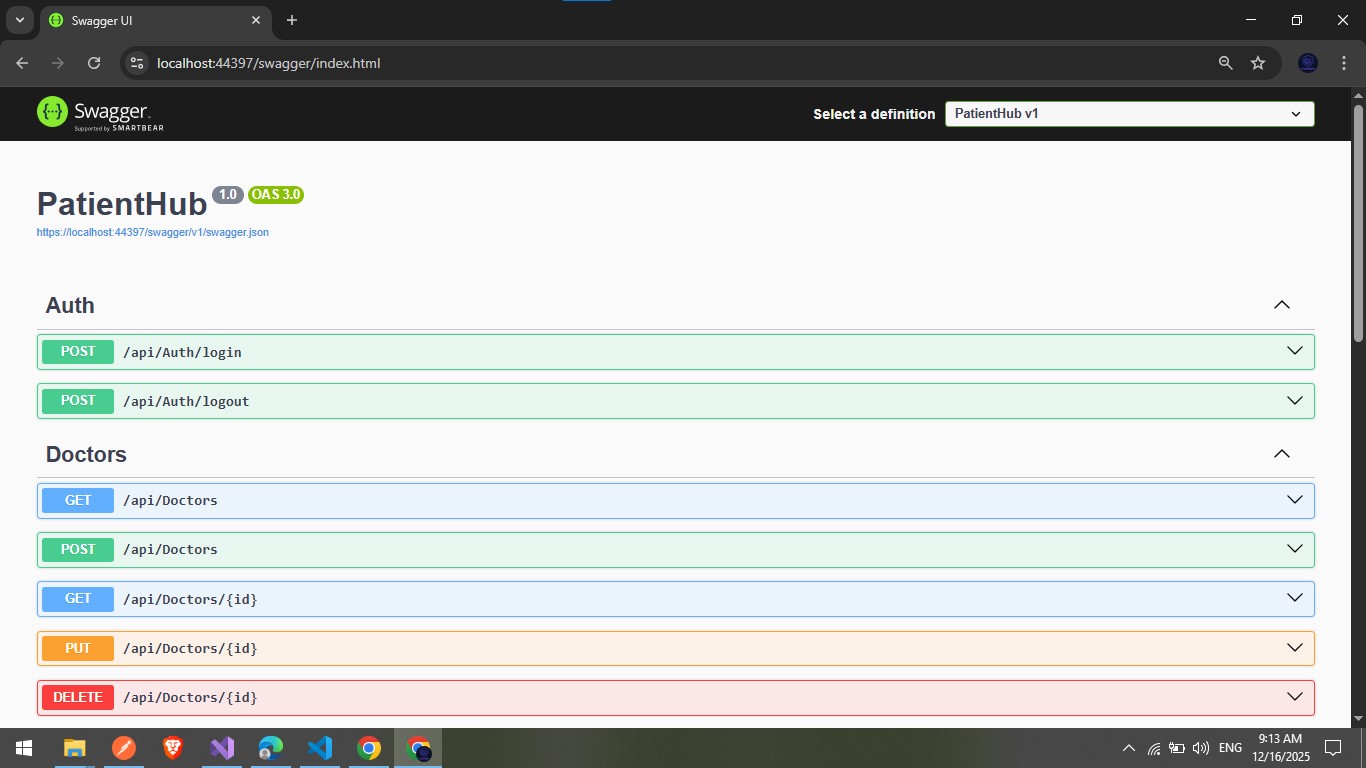Open a new browser tab
The image size is (1366, 768).
point(292,20)
